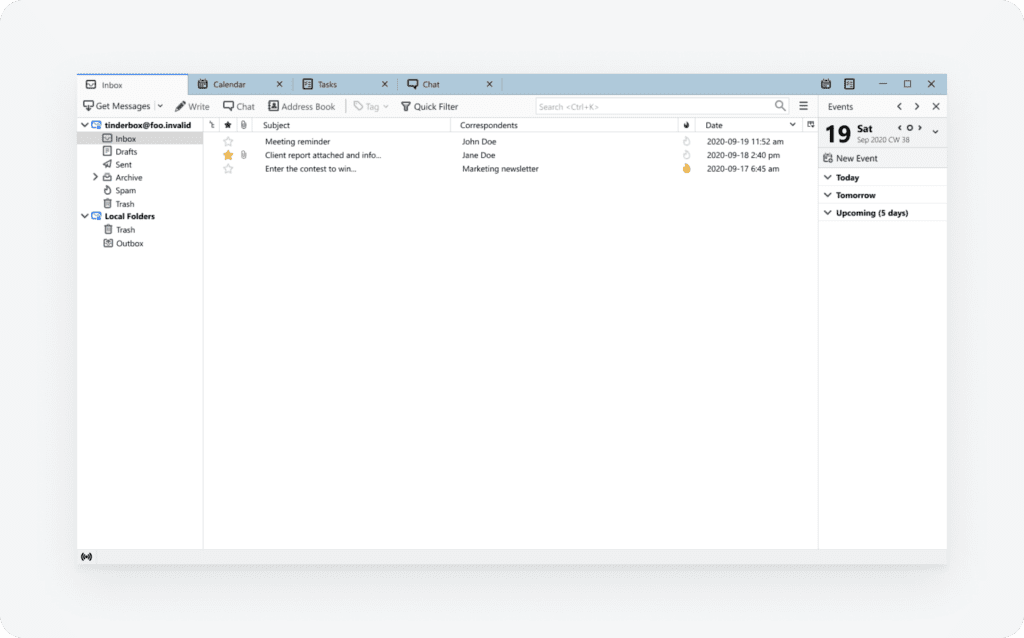Switch to the Inbox tab
1024x638 pixels.
point(133,85)
